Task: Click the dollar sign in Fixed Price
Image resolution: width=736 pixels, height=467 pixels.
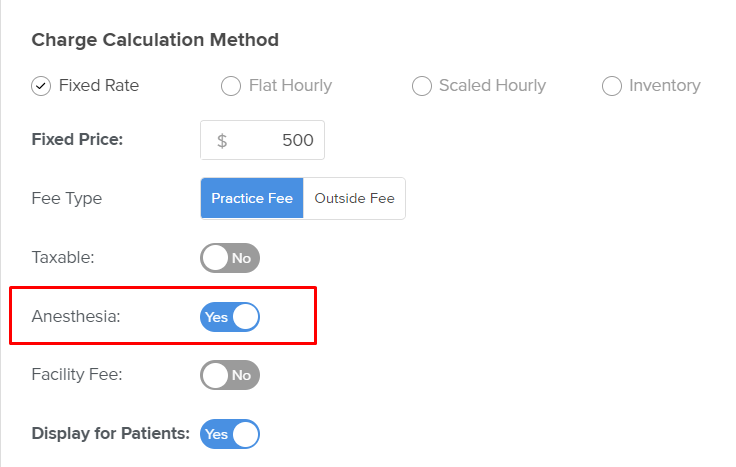Action: click(x=222, y=141)
